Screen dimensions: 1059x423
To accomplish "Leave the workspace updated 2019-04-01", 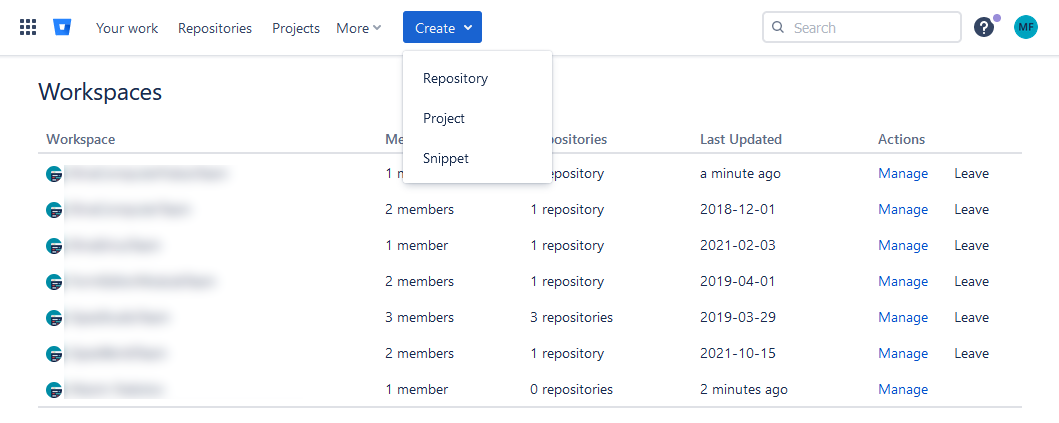I will [x=971, y=281].
